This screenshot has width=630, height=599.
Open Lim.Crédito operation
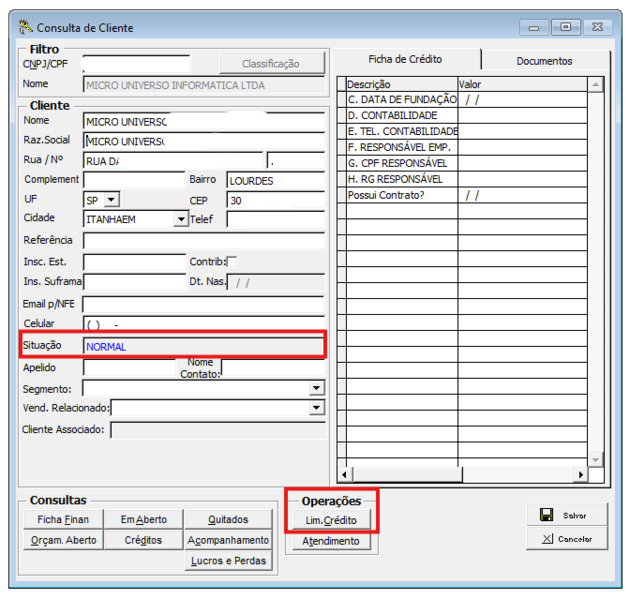coord(331,520)
